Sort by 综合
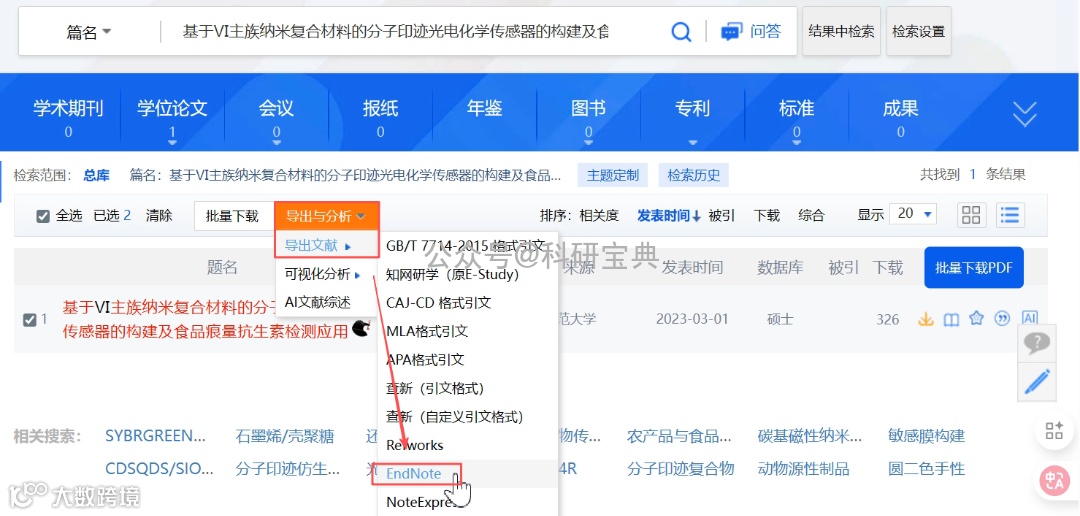1080x516 pixels. click(x=811, y=216)
